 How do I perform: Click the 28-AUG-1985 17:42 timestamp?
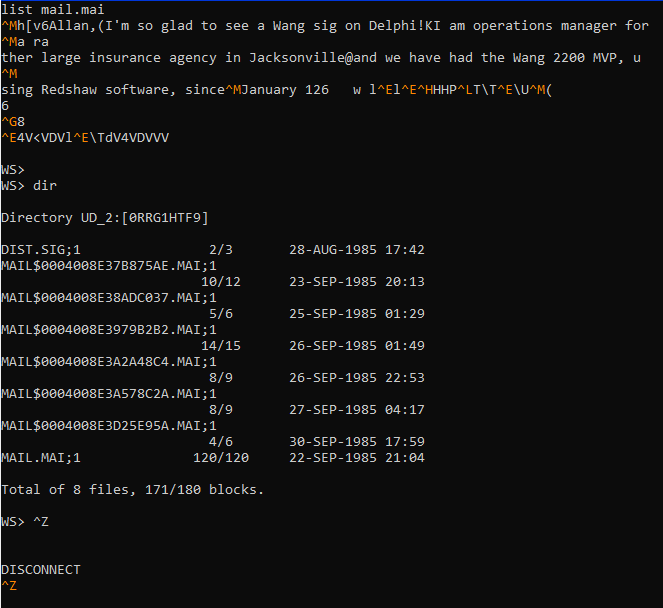(x=357, y=249)
